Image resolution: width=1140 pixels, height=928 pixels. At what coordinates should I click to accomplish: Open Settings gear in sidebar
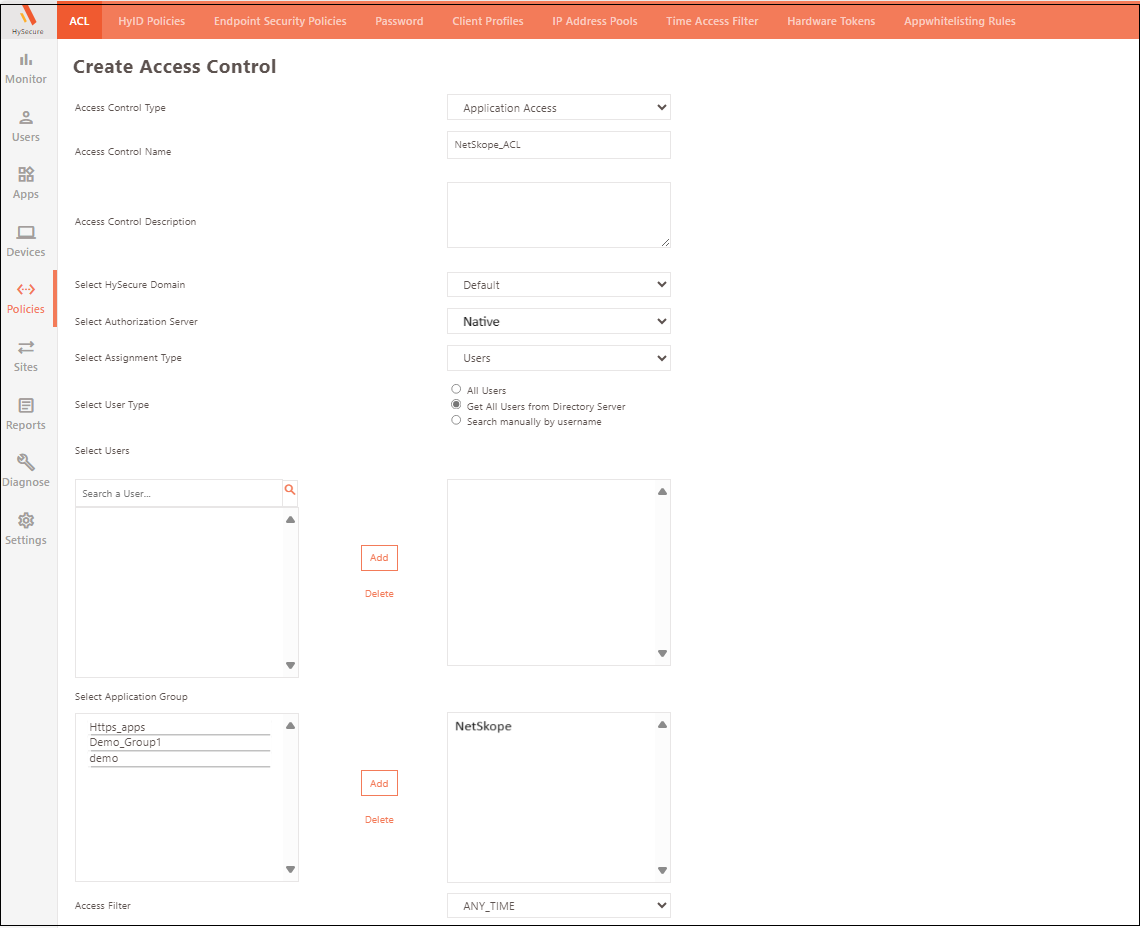coord(26,528)
